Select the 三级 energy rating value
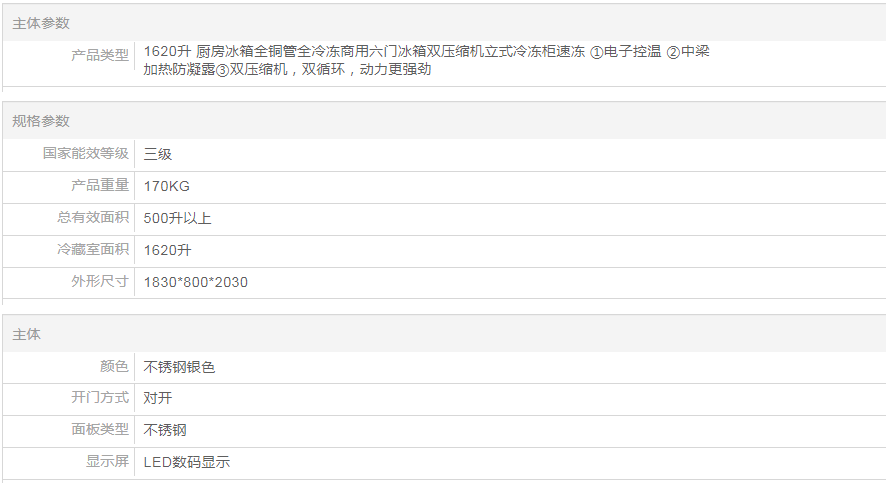 tap(158, 154)
